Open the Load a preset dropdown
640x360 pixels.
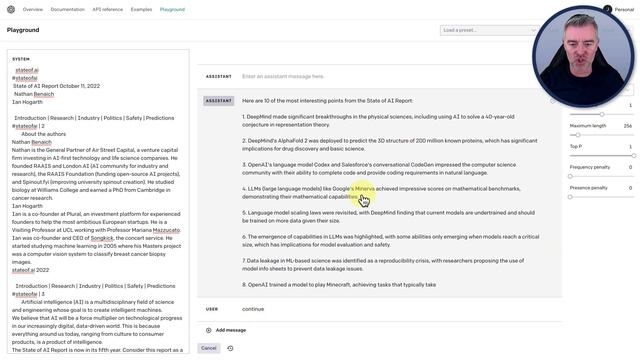coord(489,30)
